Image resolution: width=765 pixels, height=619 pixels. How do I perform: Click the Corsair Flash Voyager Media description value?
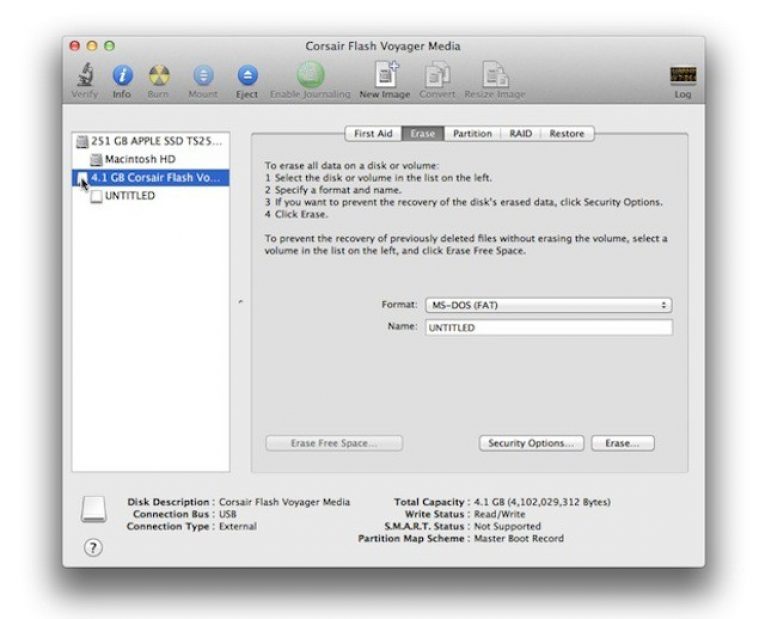284,502
